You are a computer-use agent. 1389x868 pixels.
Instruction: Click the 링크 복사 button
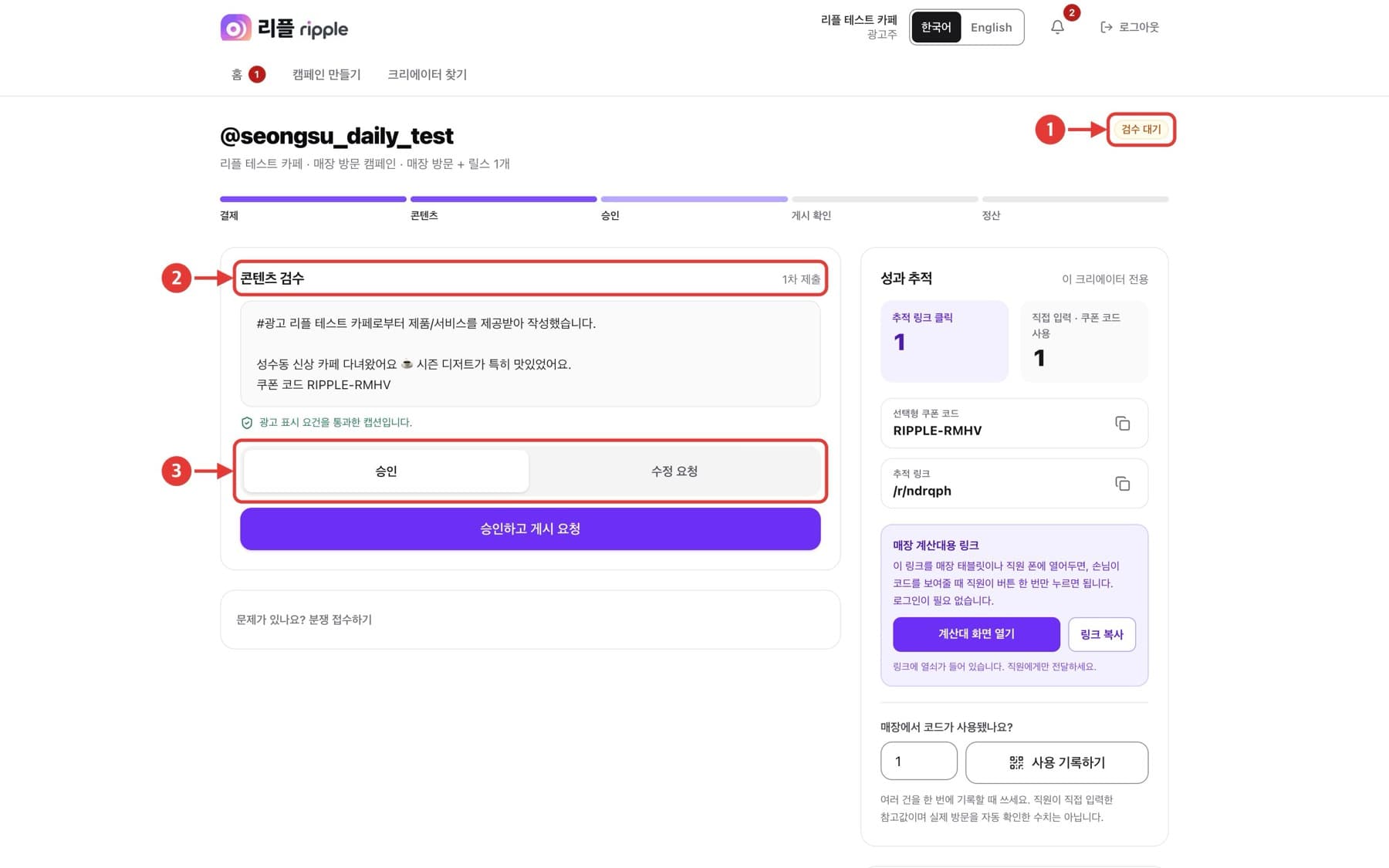coord(1101,633)
